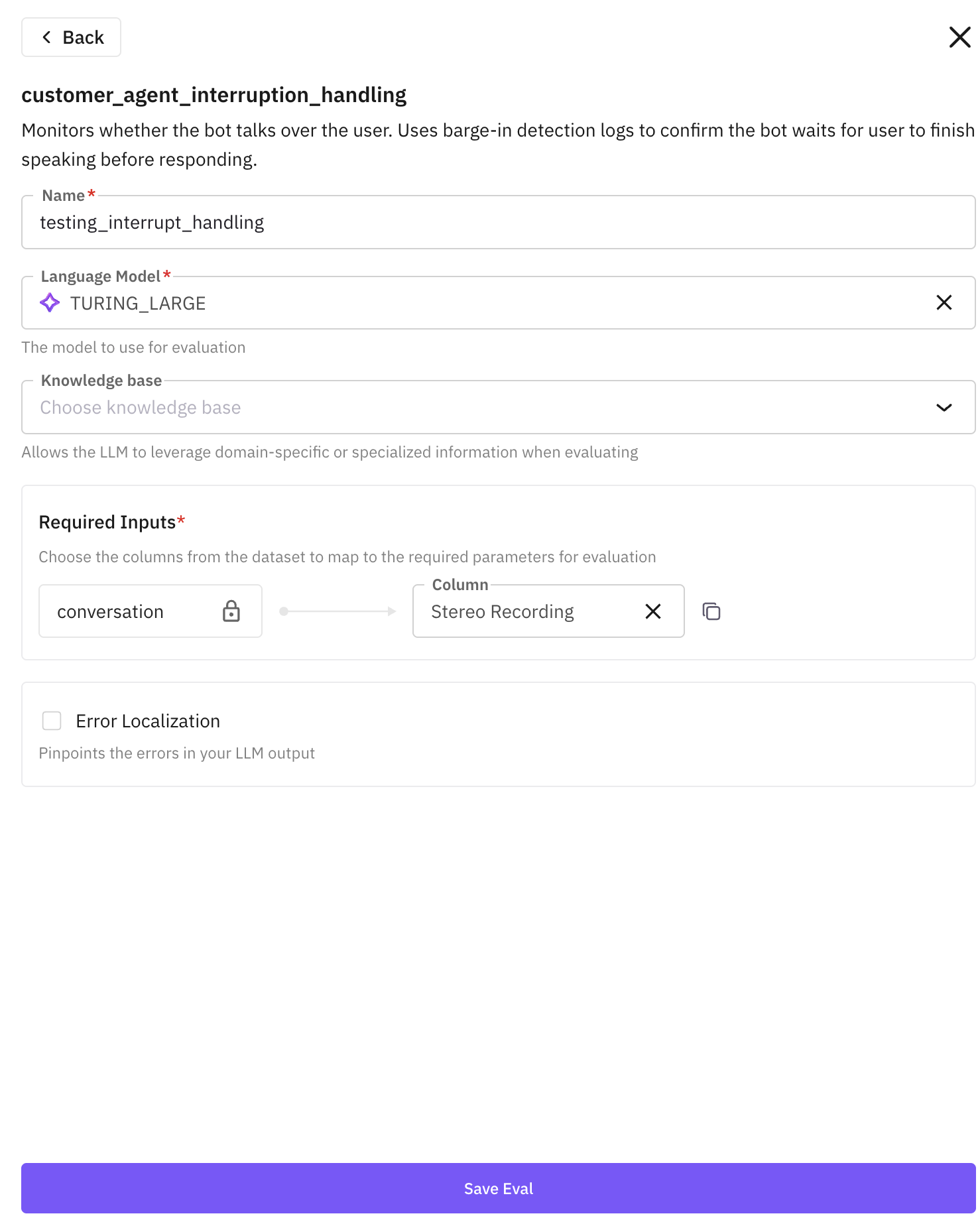The width and height of the screenshot is (980, 1224).
Task: Click the Back button
Action: (x=72, y=37)
